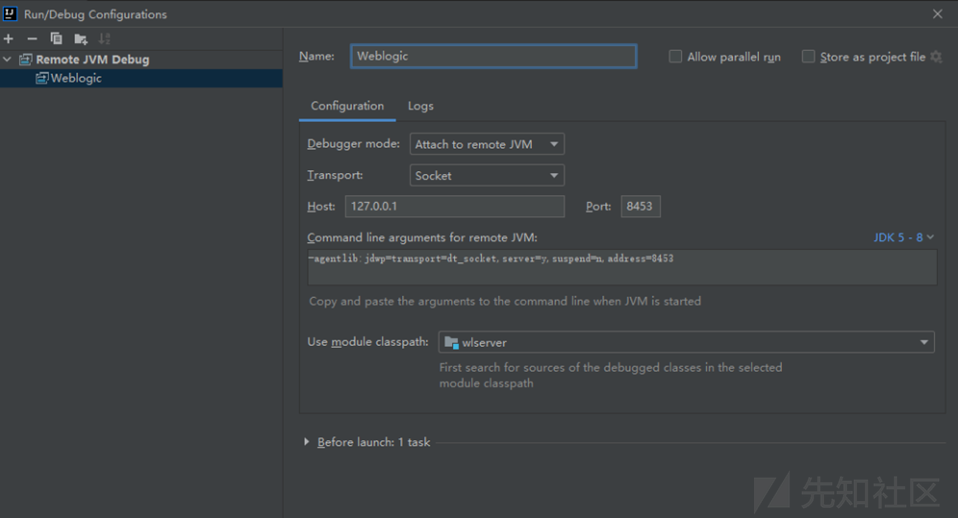Sort configurations using the sort icon
This screenshot has height=518, width=958.
point(104,39)
